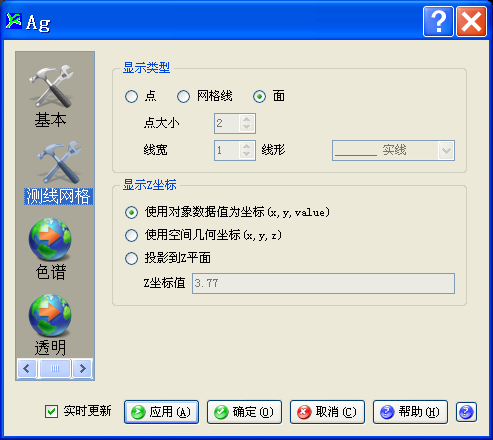Click the 应用(A) button
Viewport: 493px width, 440px height.
click(x=162, y=412)
